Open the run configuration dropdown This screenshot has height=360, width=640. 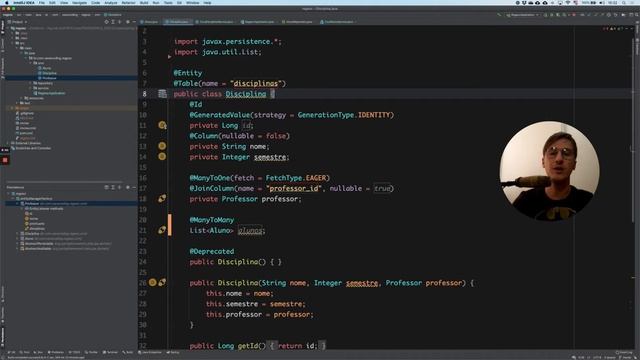click(522, 15)
